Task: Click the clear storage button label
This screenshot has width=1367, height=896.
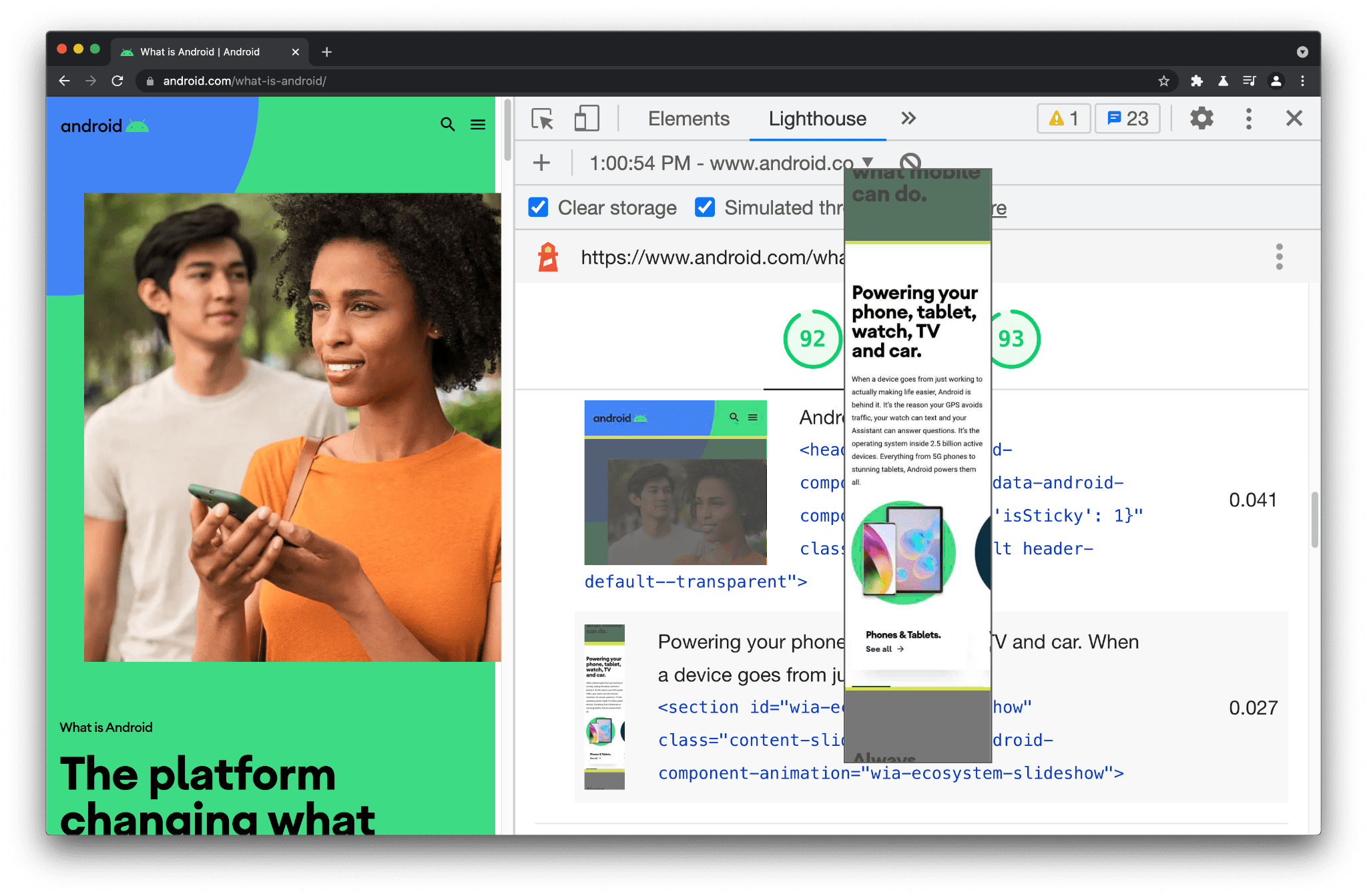Action: tap(612, 207)
